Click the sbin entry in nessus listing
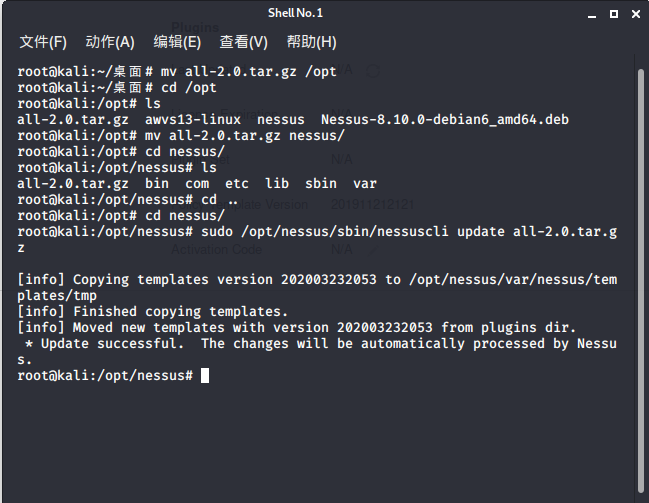Viewport: 649px width, 503px height. point(321,183)
